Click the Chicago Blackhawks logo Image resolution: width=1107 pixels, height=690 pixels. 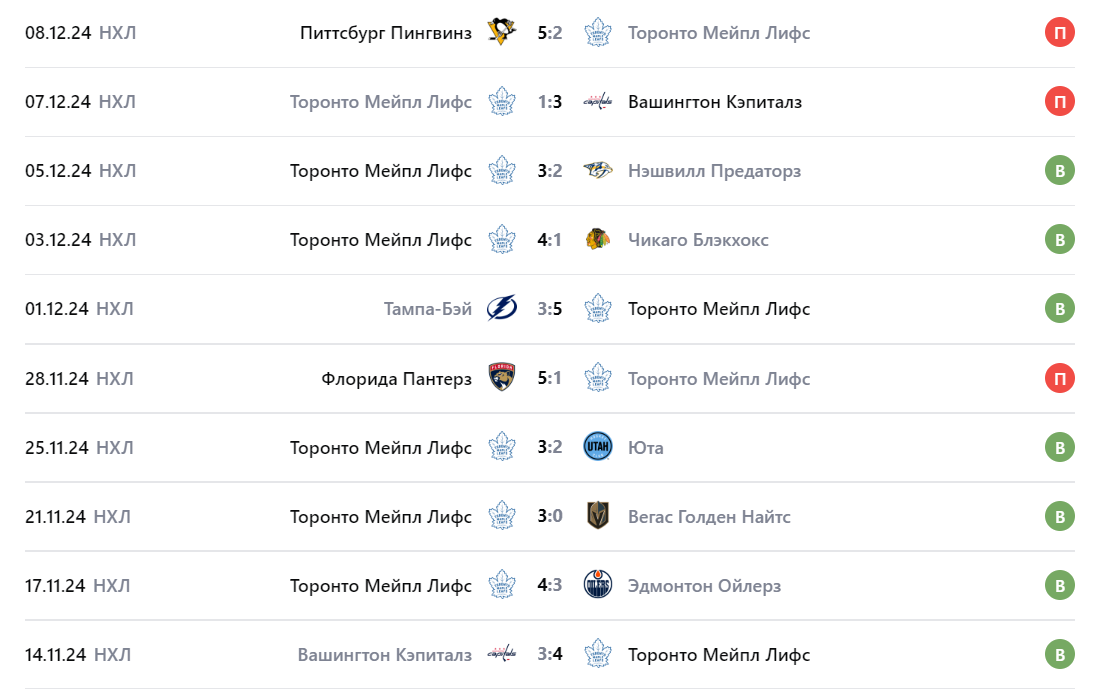coord(598,239)
